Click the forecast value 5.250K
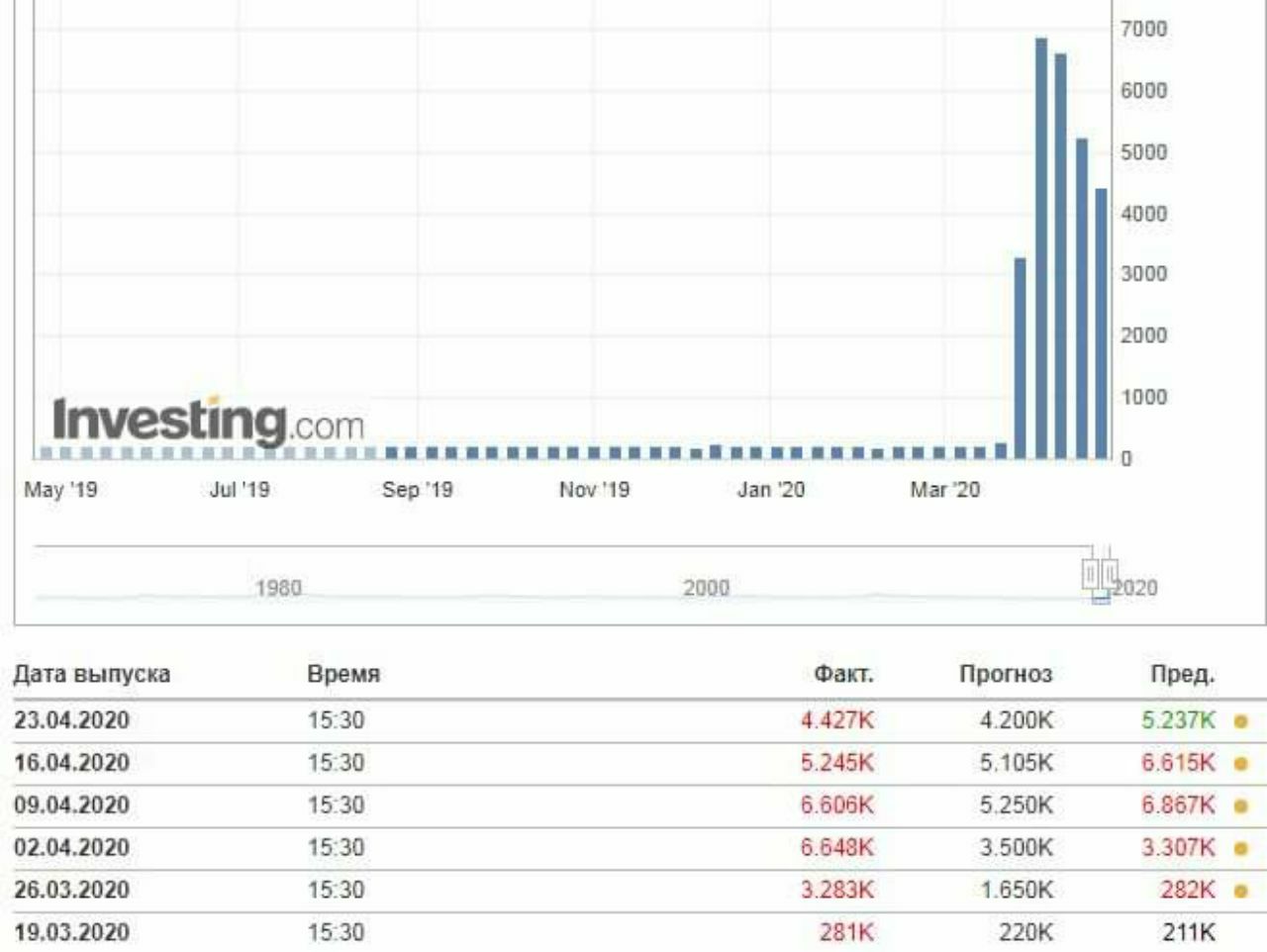This screenshot has width=1267, height=952. (x=1017, y=806)
